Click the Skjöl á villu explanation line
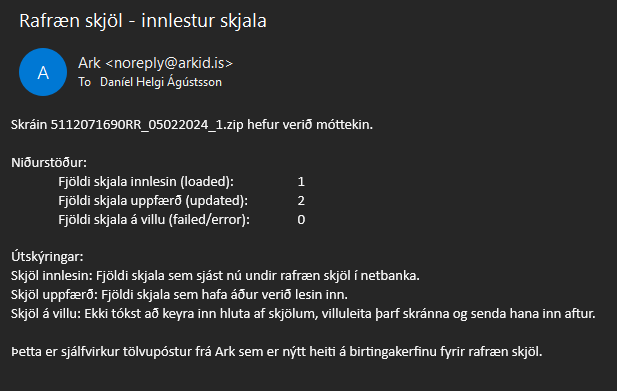 (x=303, y=314)
